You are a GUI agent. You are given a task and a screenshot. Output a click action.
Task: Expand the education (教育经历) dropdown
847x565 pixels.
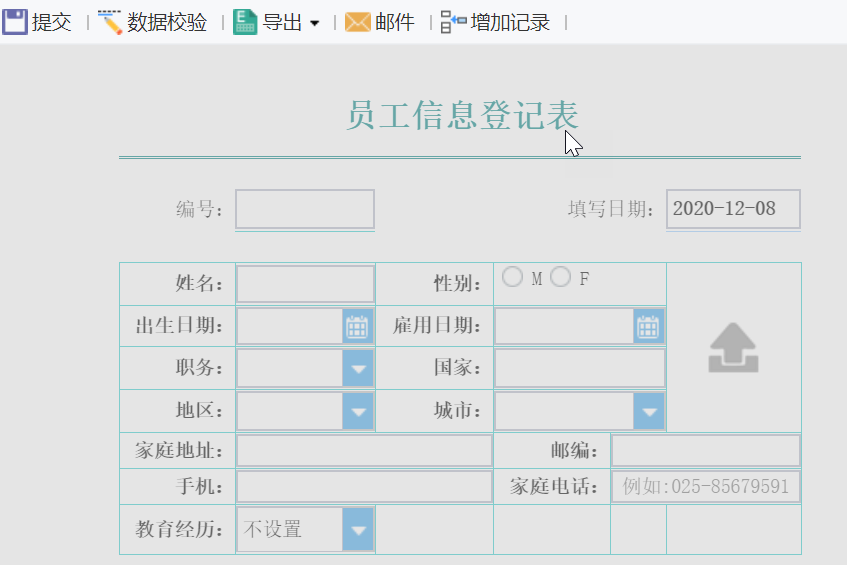tap(358, 530)
